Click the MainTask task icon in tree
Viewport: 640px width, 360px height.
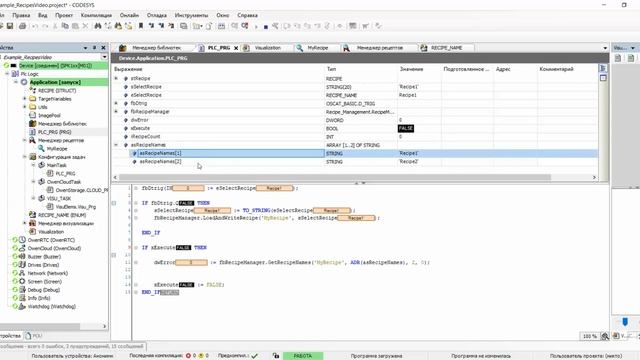point(41,165)
